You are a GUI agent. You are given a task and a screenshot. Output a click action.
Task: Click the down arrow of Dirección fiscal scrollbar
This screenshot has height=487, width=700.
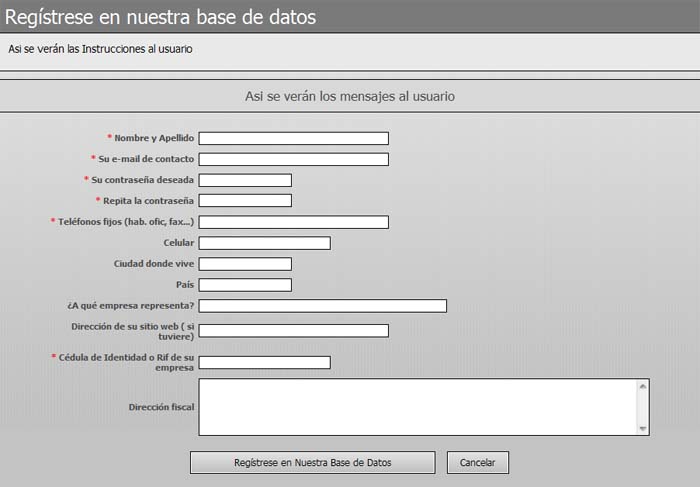click(x=643, y=428)
